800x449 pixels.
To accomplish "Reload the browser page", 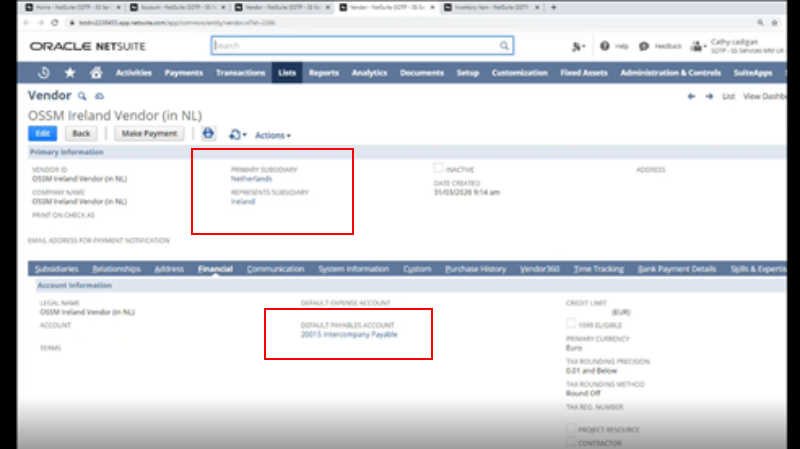I will 55,22.
